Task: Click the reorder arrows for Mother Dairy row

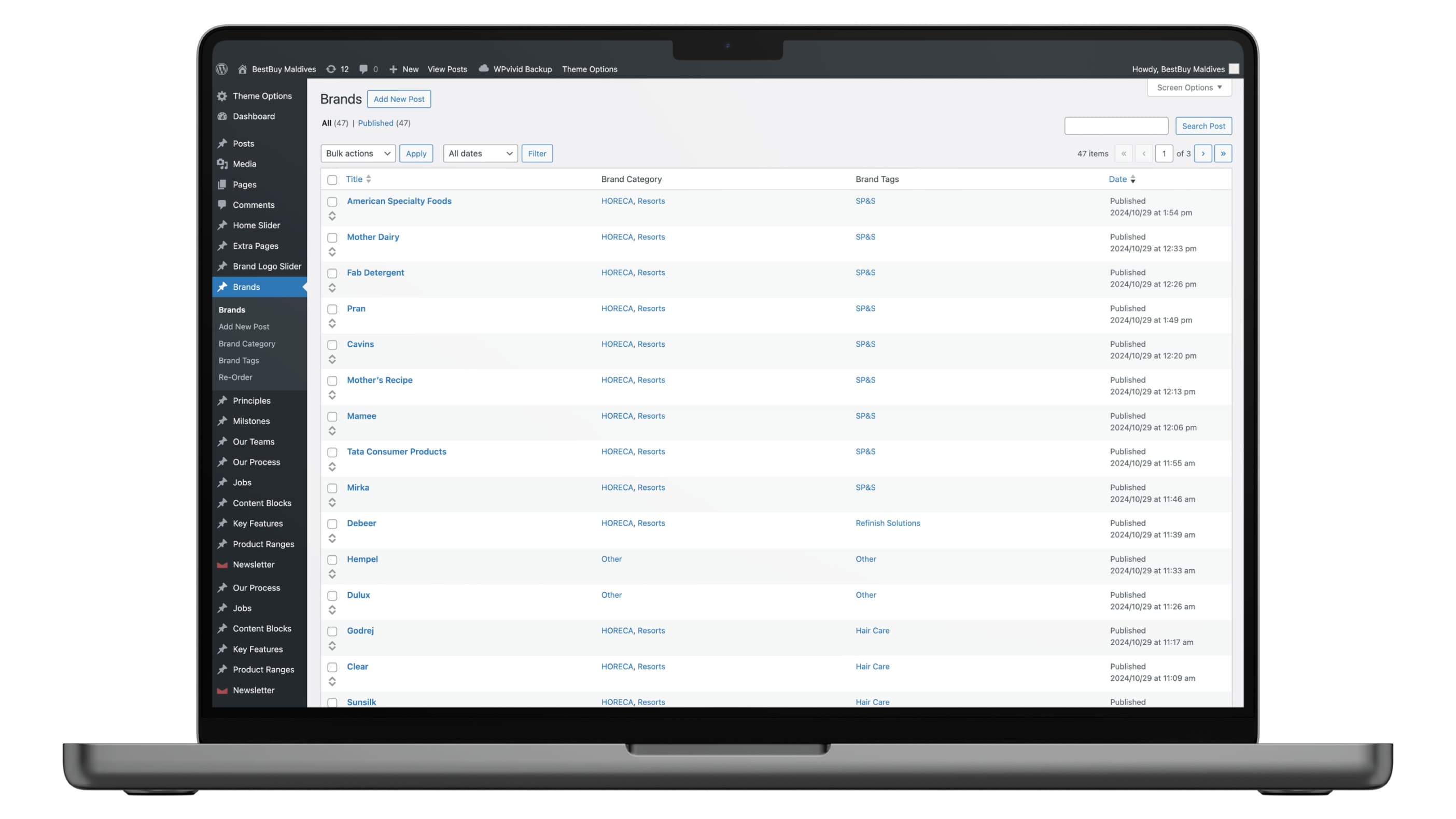Action: [332, 252]
